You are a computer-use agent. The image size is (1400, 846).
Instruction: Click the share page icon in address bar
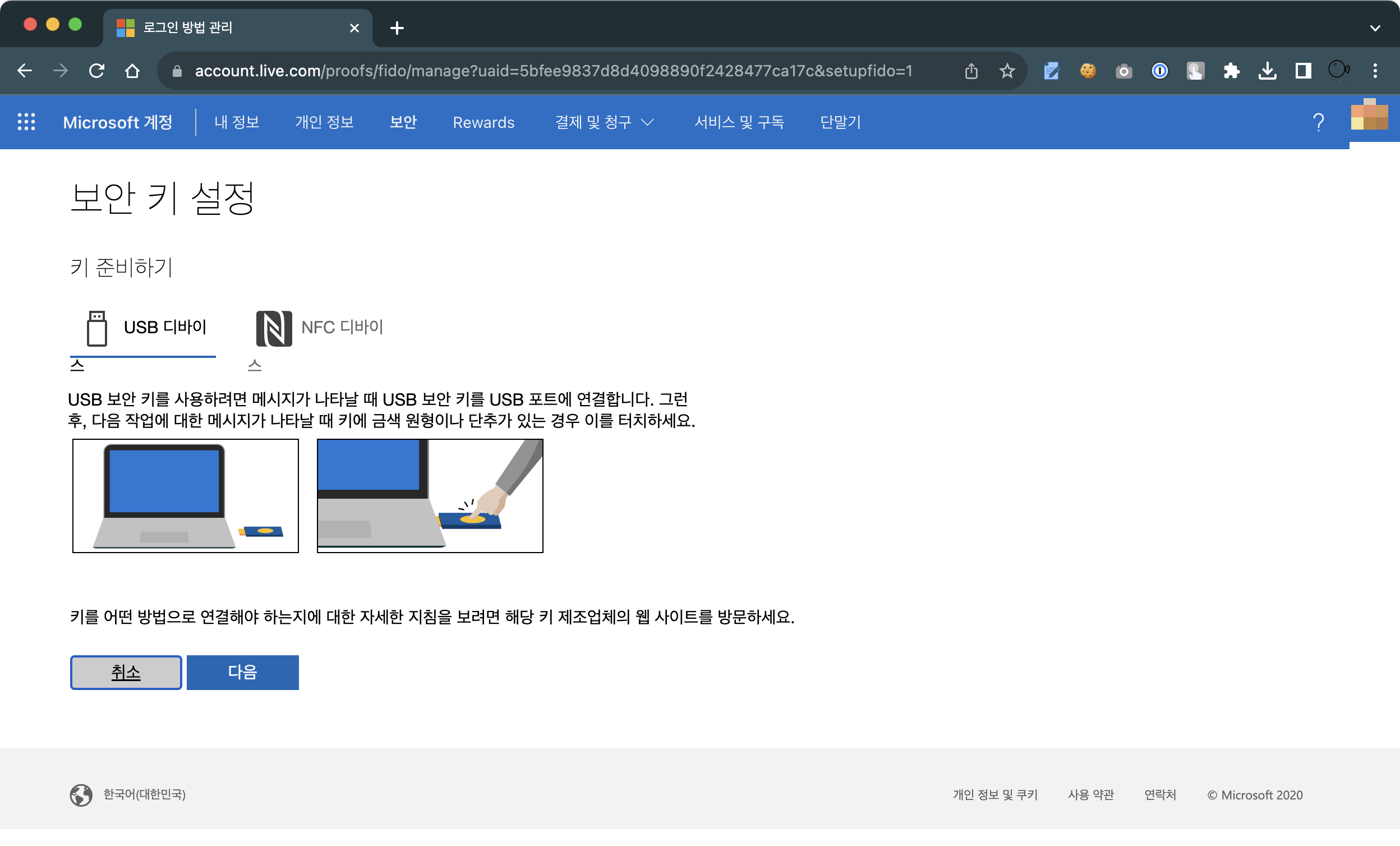971,71
